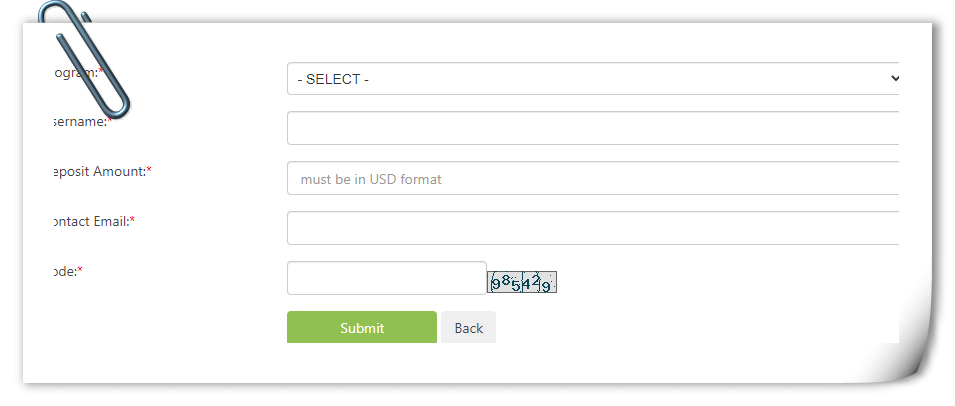Focus the Contact Email input box

coord(593,228)
